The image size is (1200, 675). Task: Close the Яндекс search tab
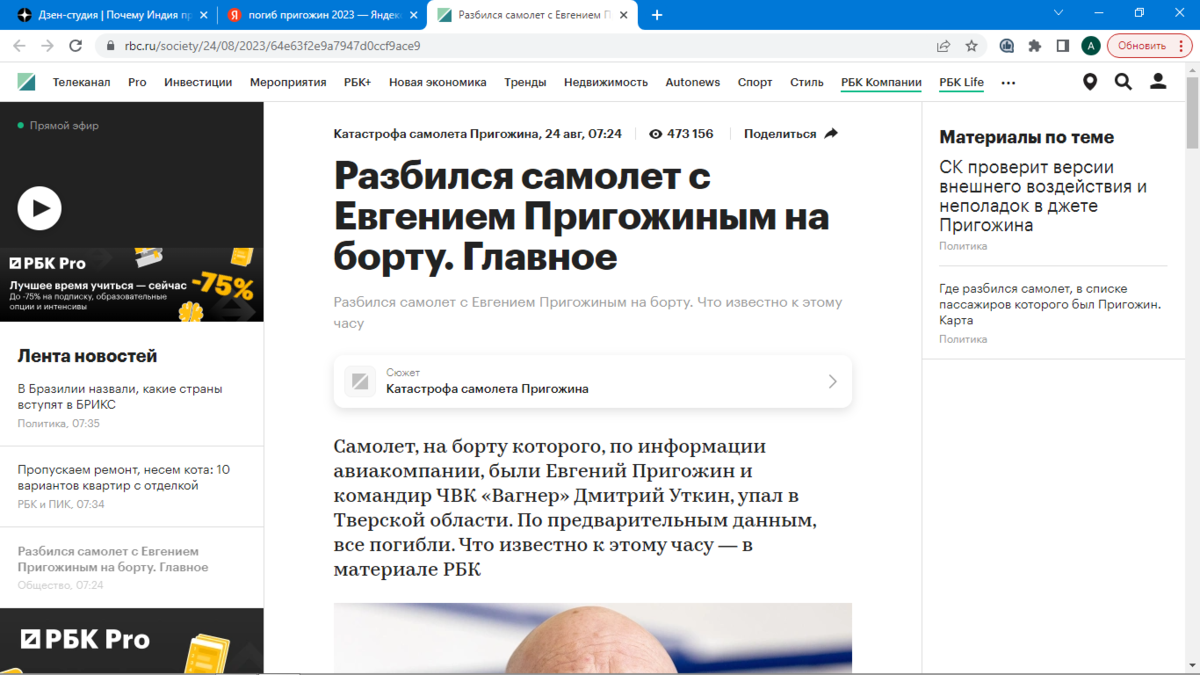tap(413, 15)
